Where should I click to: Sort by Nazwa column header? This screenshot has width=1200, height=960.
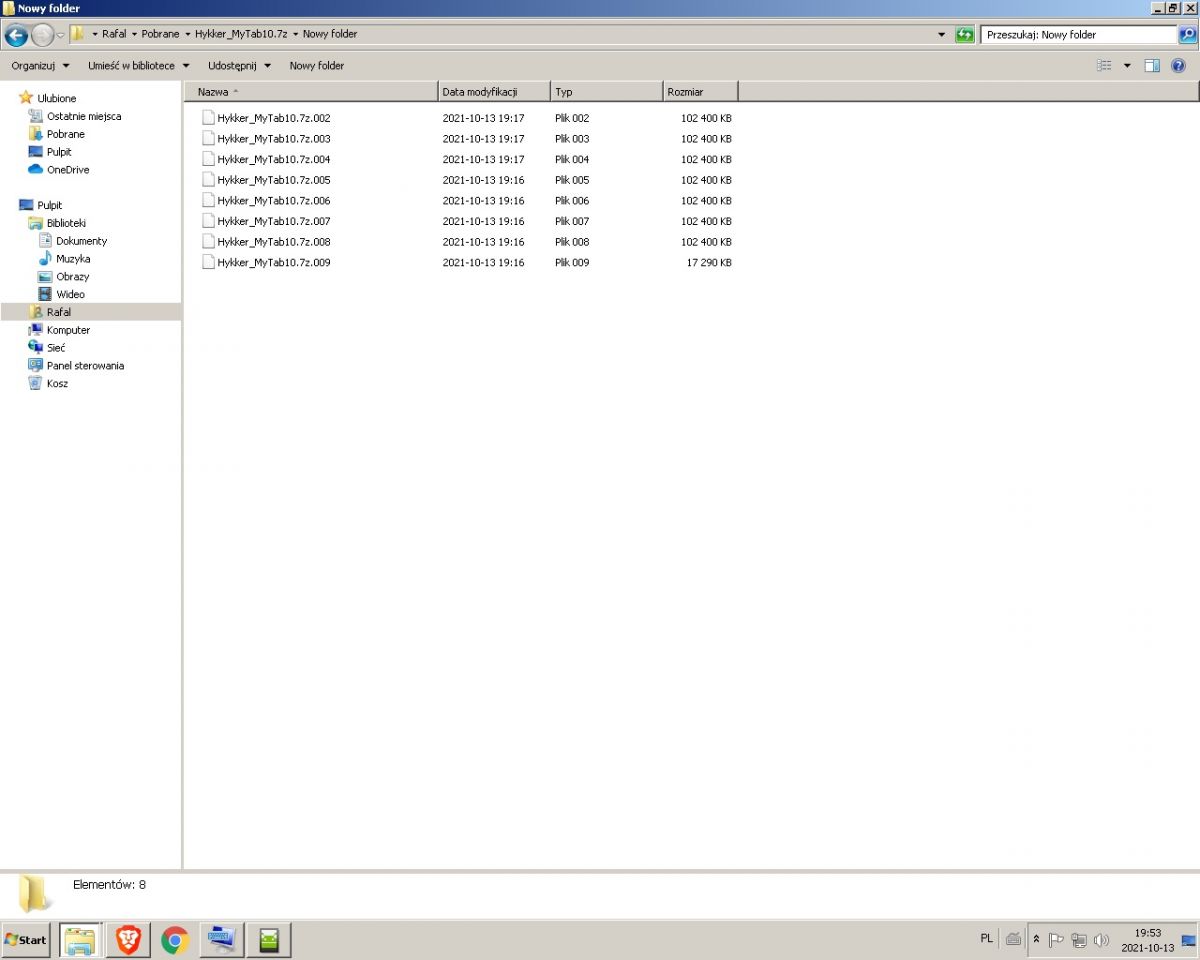coord(311,92)
